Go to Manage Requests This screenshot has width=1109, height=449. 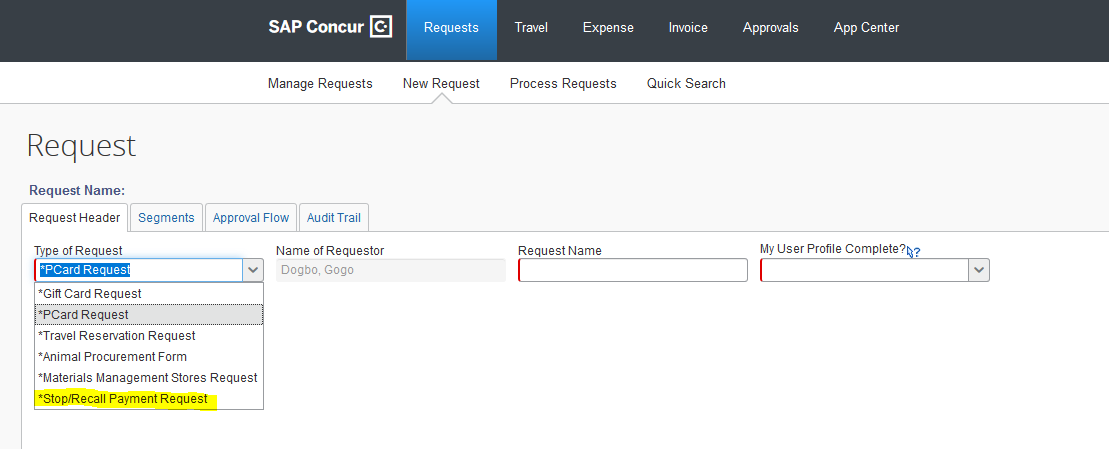(320, 83)
